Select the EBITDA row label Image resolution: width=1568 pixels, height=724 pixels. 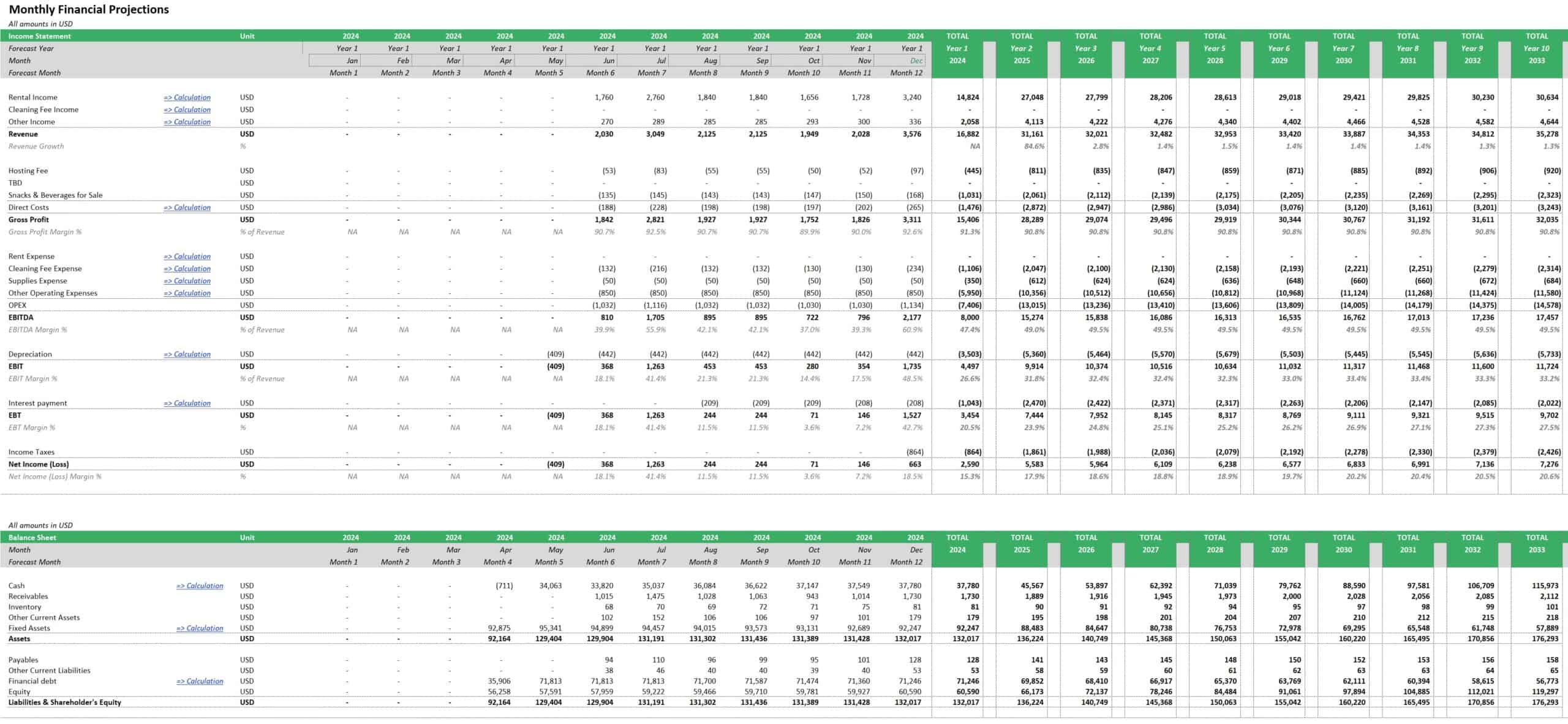[21, 318]
